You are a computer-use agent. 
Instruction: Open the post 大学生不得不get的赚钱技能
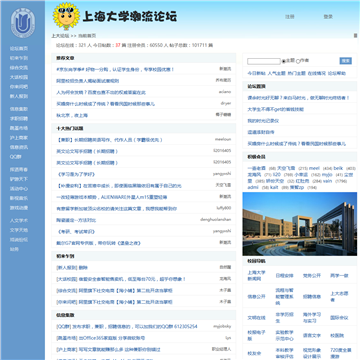pos(276,109)
